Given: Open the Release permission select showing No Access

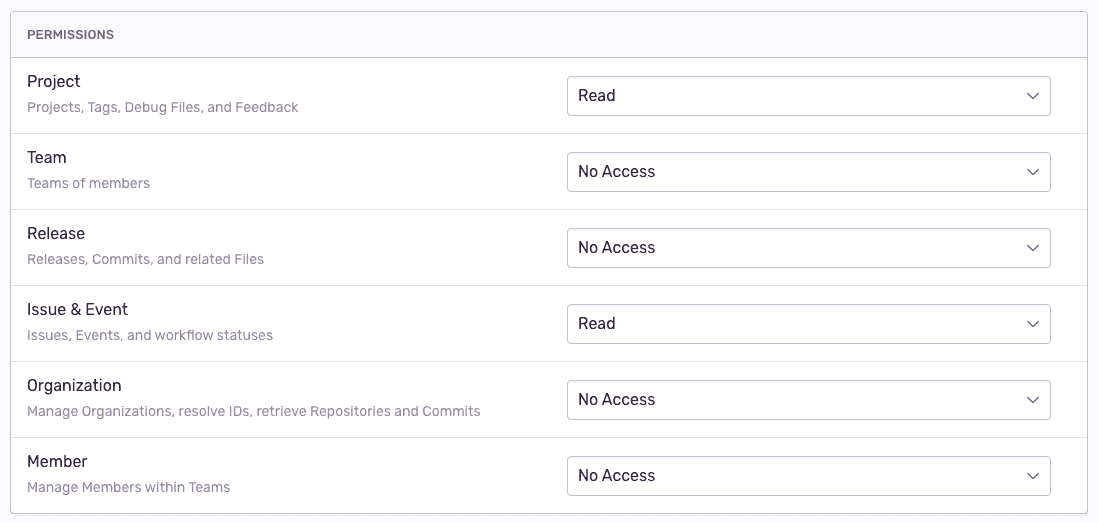Looking at the screenshot, I should (808, 247).
